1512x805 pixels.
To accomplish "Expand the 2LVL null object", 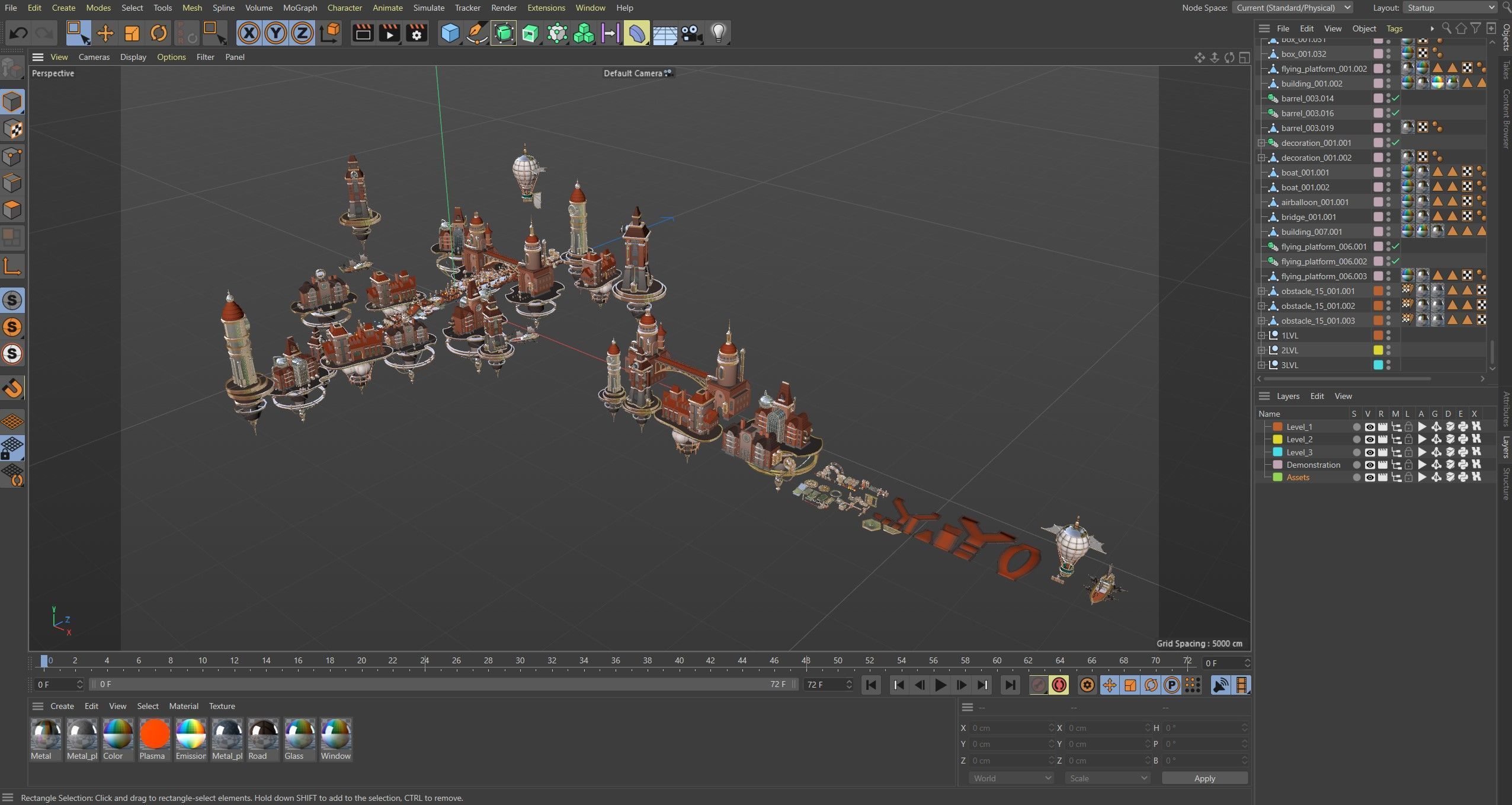I will click(x=1261, y=350).
